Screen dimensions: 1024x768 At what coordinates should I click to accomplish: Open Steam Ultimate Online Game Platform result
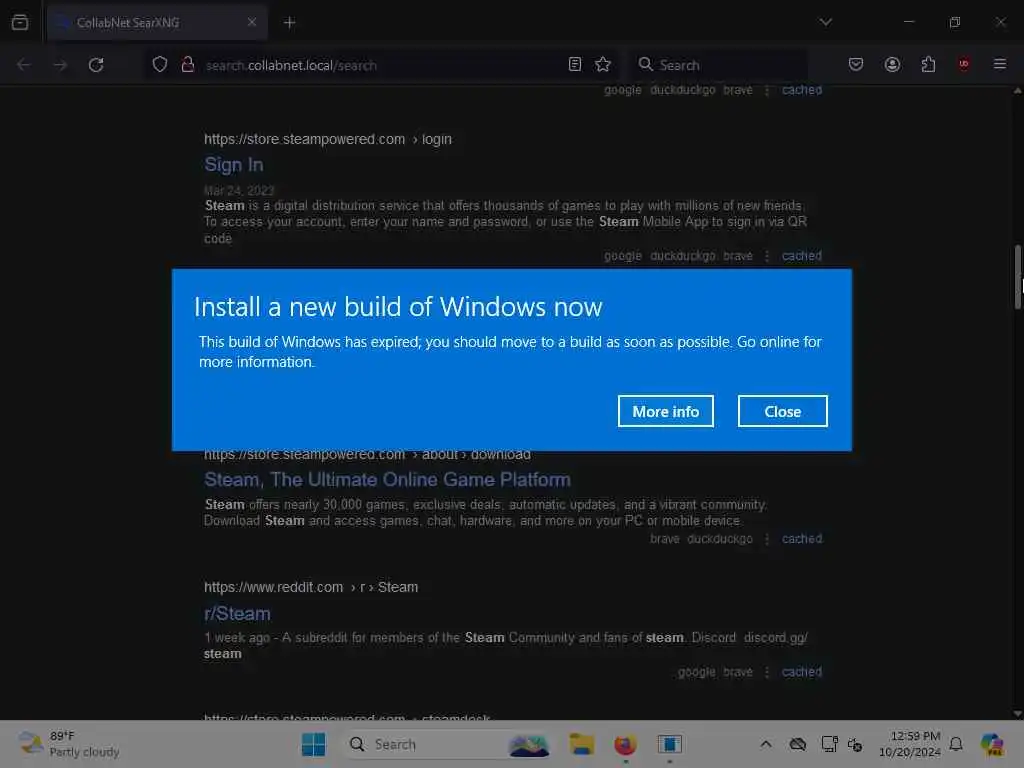387,480
